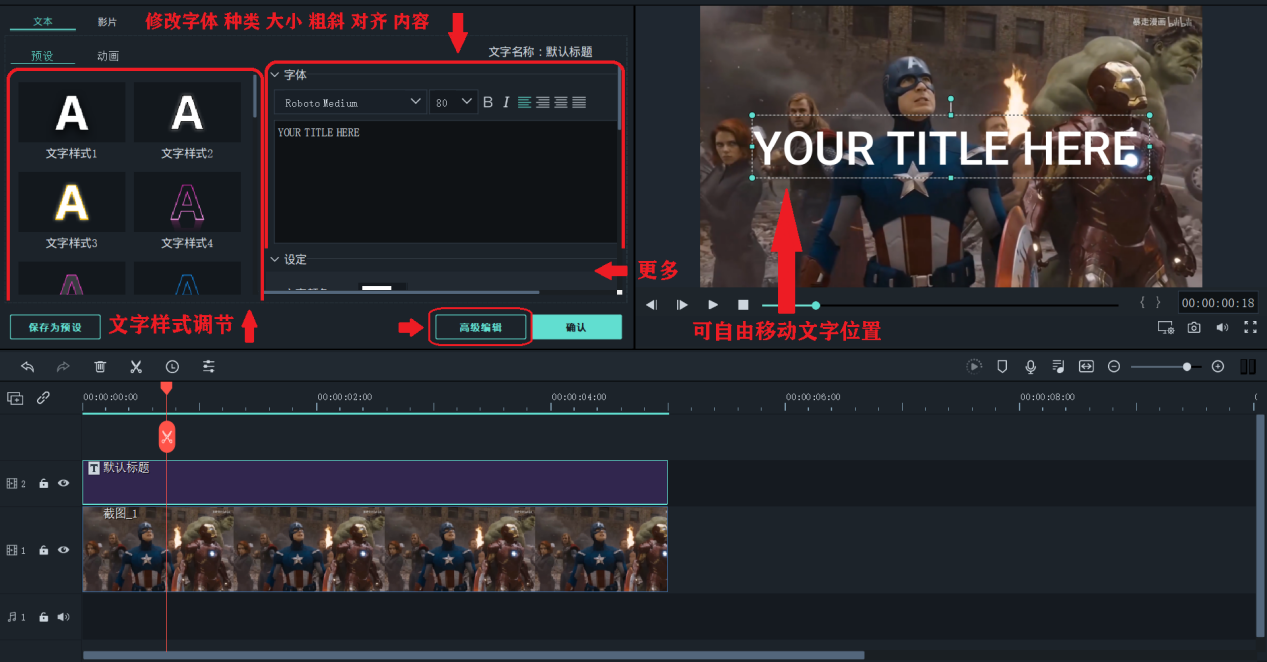This screenshot has height=662, width=1267.
Task: Click the trash delete icon in toolbar
Action: (x=100, y=367)
